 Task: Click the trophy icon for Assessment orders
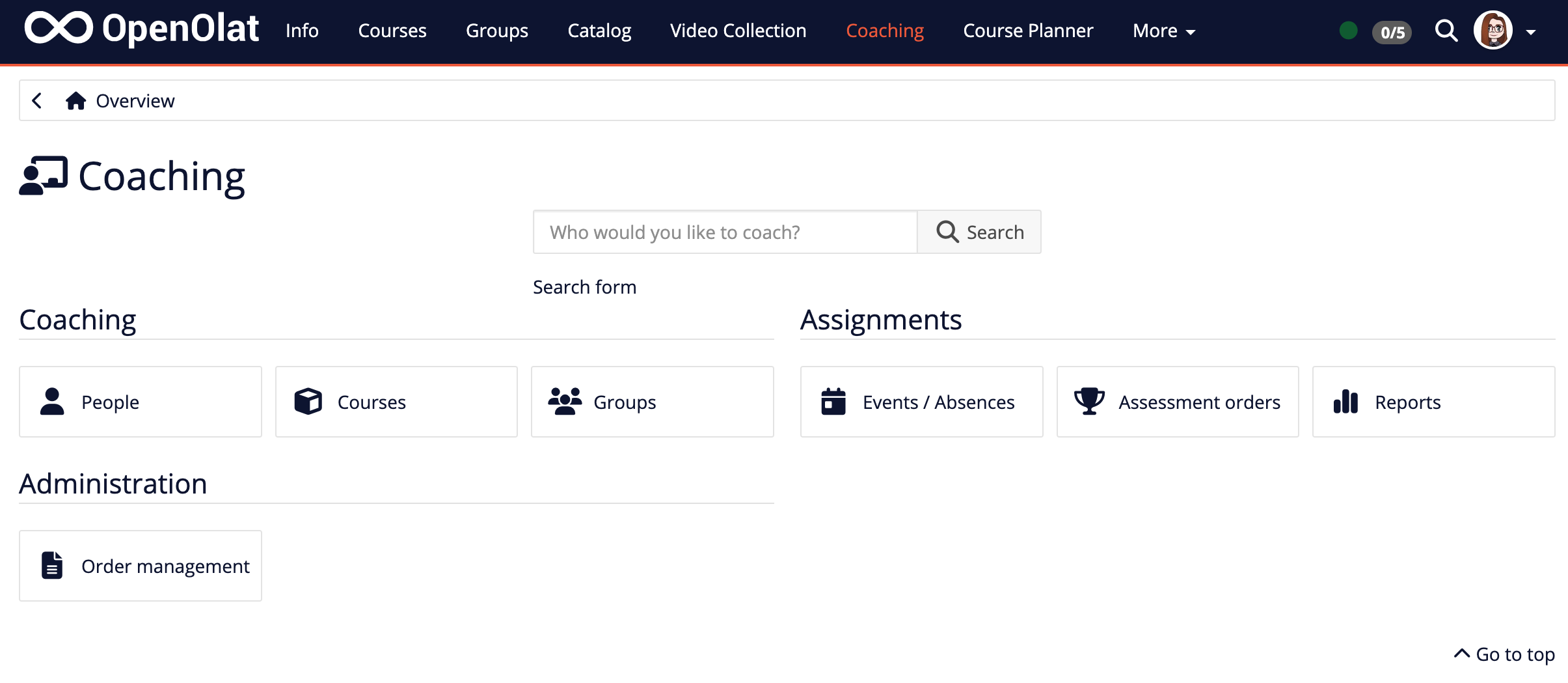1089,402
